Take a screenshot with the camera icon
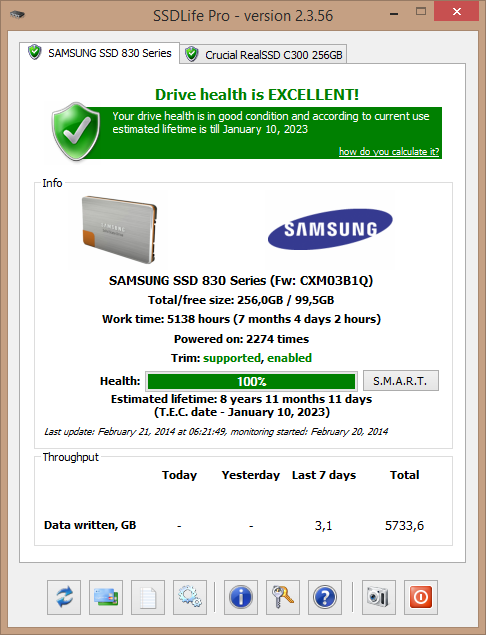 [x=379, y=597]
